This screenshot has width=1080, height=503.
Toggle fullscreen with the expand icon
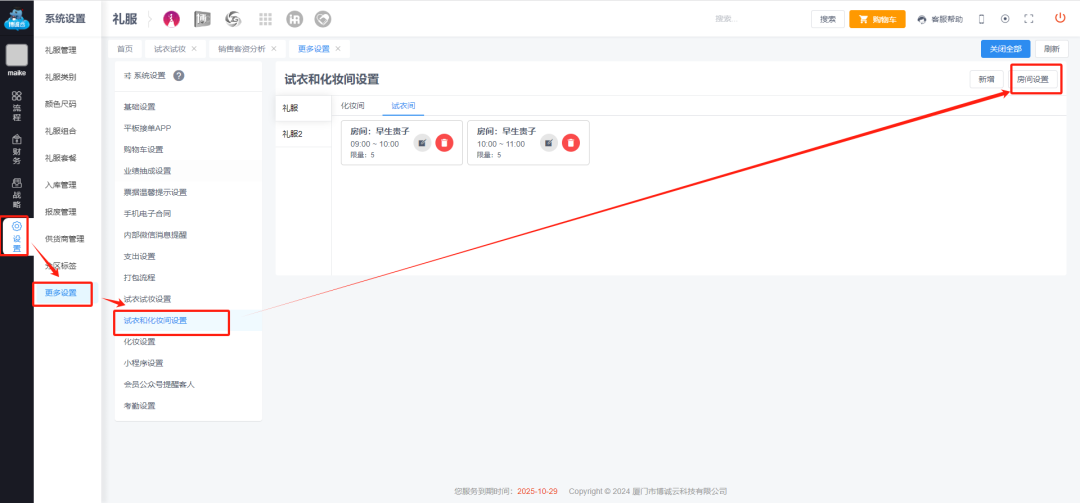point(1029,19)
